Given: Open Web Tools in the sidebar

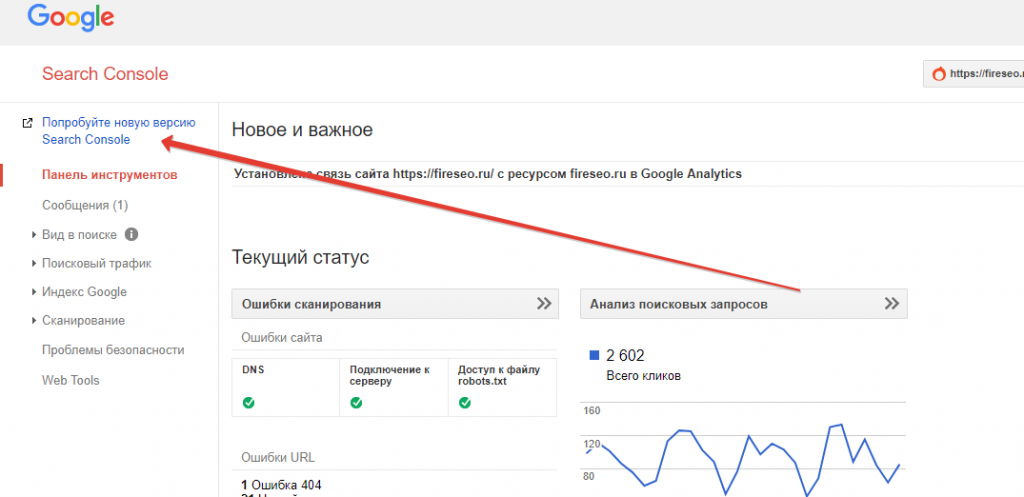Looking at the screenshot, I should [70, 381].
